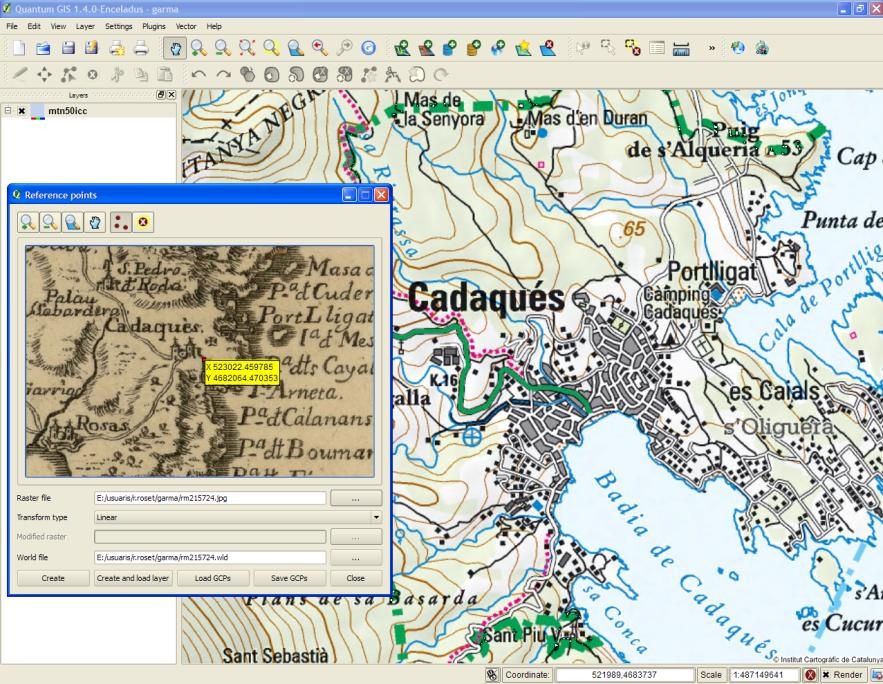Select the mtn50icc layer name
Screen dimensions: 883x684
pyautogui.click(x=68, y=111)
